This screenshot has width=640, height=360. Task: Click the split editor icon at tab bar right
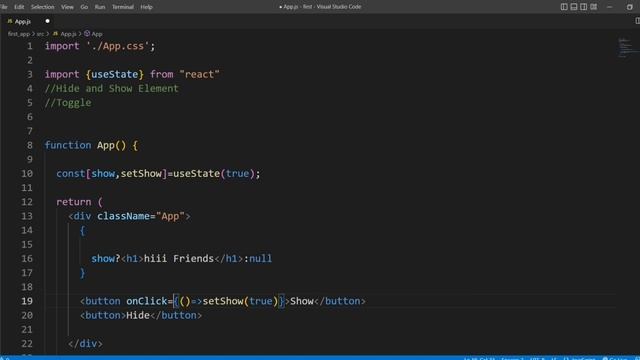(637, 21)
